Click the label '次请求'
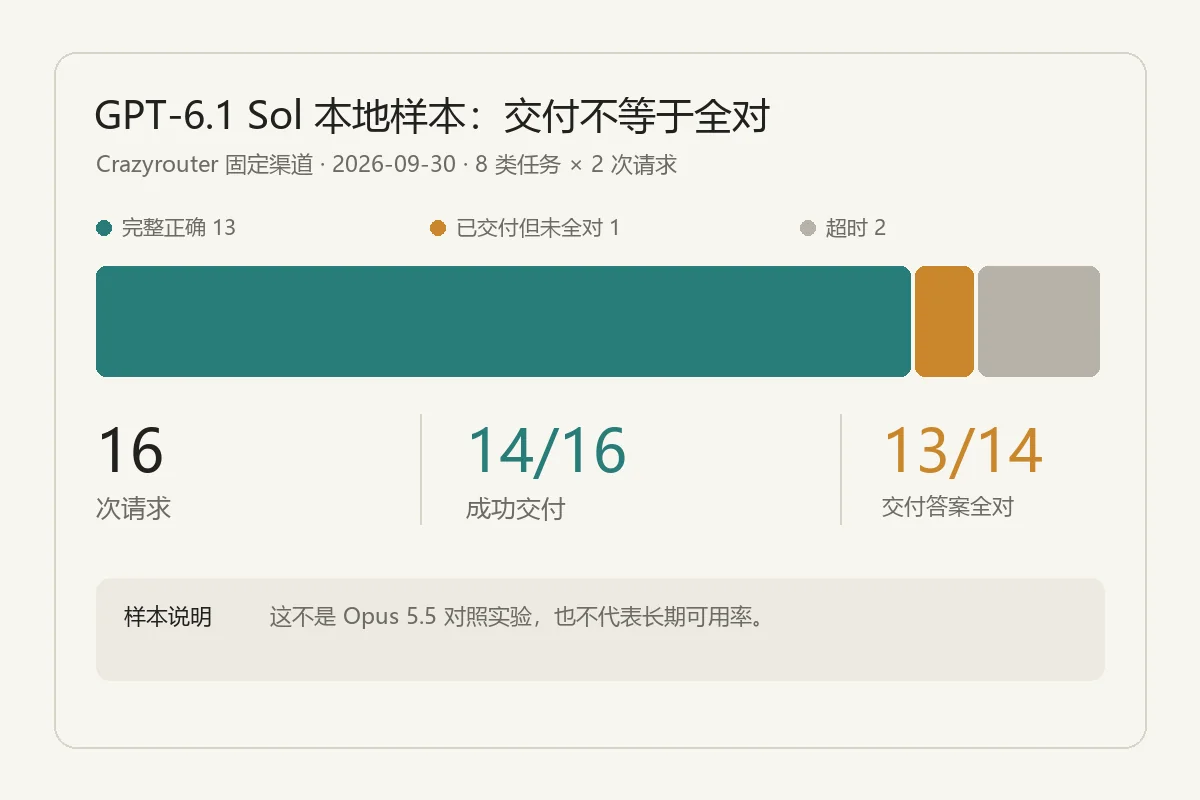1200x800 pixels. [134, 508]
